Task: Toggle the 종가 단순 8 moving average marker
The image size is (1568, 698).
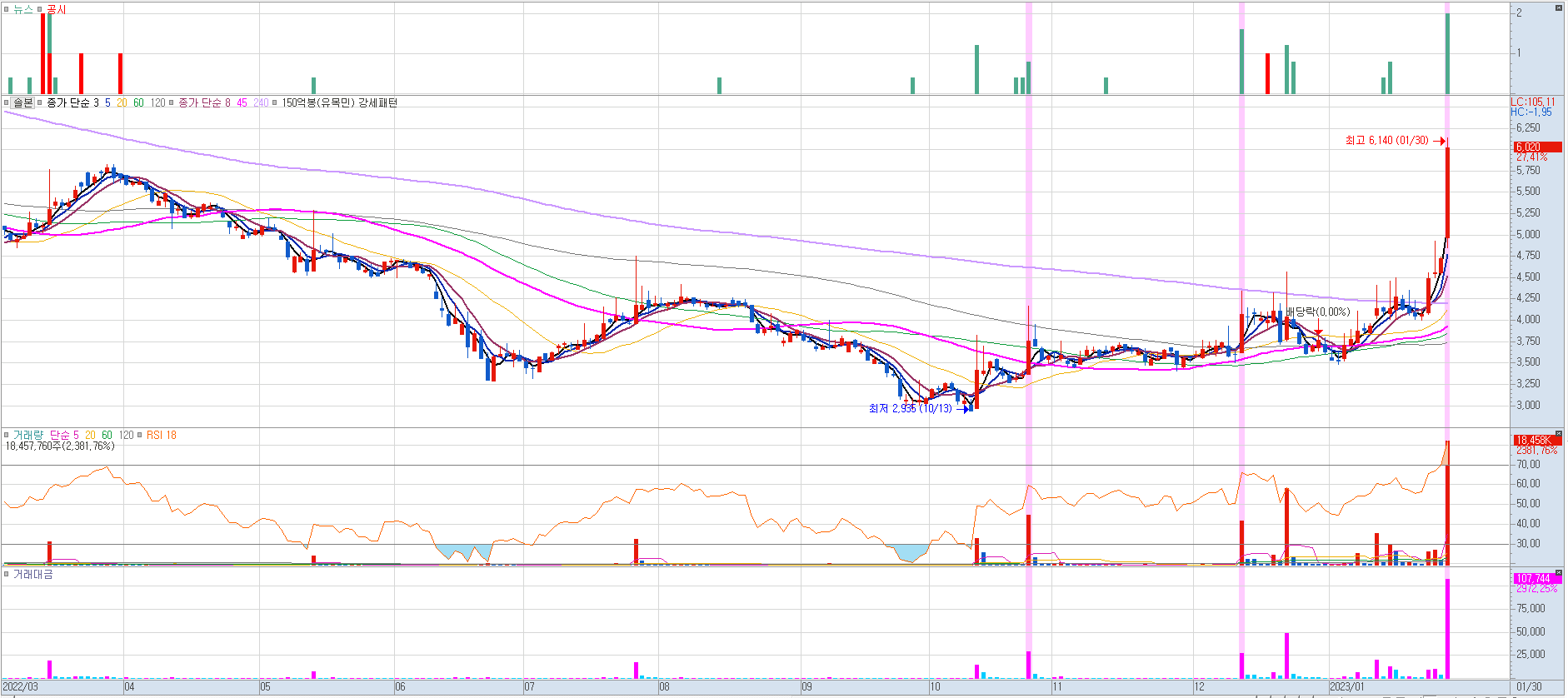Action: pos(172,103)
